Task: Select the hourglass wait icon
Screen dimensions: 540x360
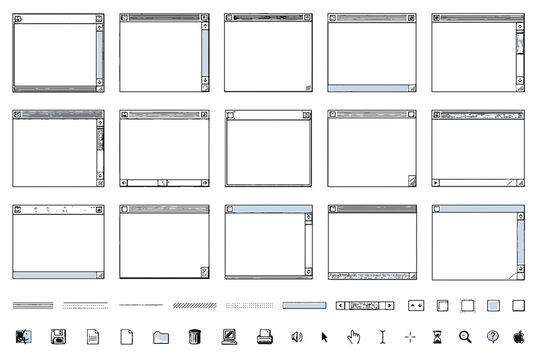Action: pos(437,337)
